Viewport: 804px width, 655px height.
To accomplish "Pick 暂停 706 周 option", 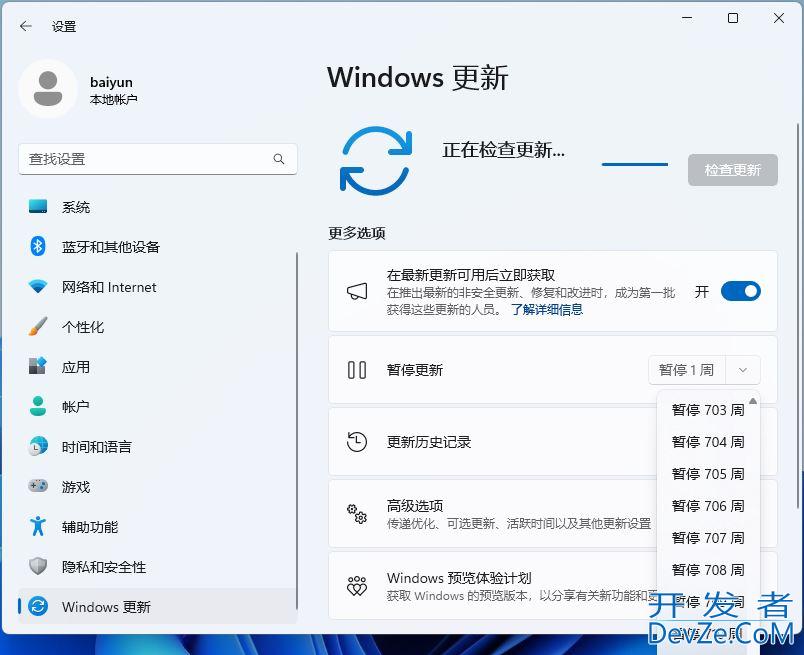I will [708, 506].
